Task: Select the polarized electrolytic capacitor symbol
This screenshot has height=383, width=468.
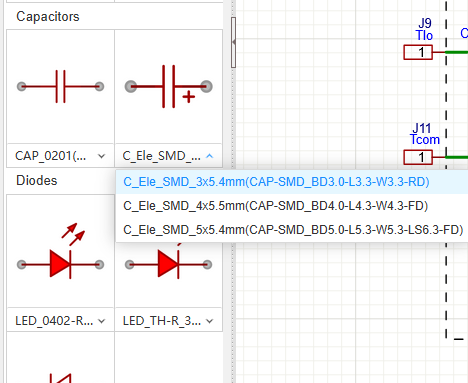Action: click(169, 87)
